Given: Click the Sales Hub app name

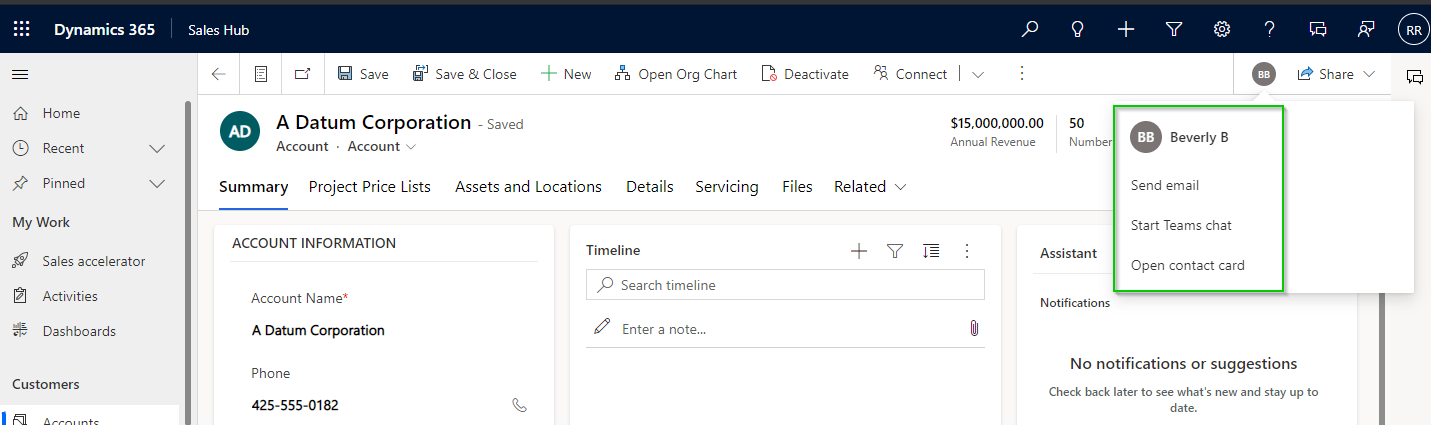Looking at the screenshot, I should 218,29.
